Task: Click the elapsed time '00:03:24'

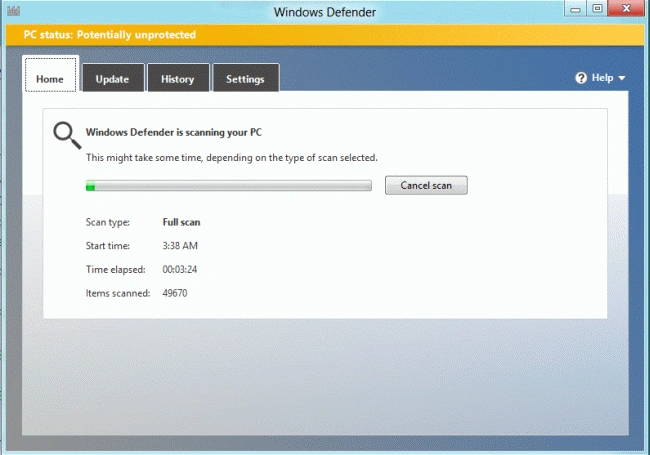Action: click(x=179, y=269)
